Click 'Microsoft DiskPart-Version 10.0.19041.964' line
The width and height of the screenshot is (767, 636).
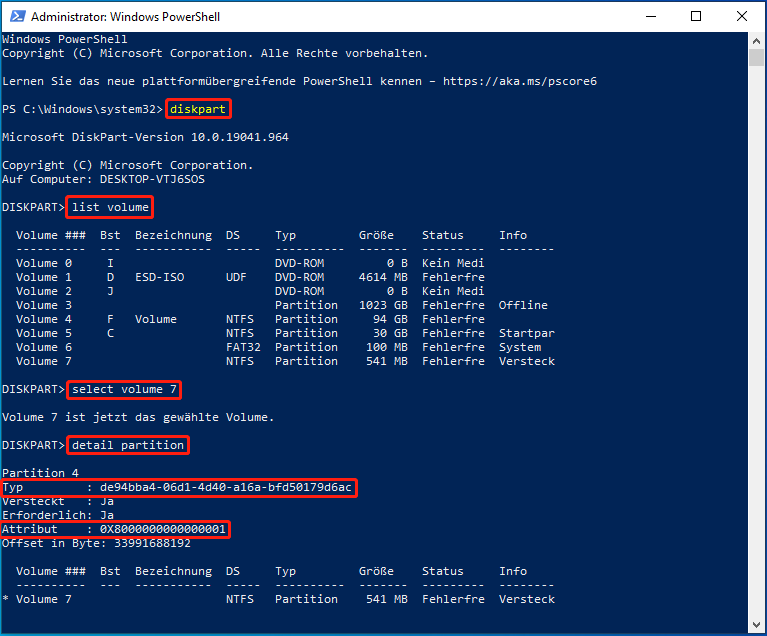coord(145,137)
